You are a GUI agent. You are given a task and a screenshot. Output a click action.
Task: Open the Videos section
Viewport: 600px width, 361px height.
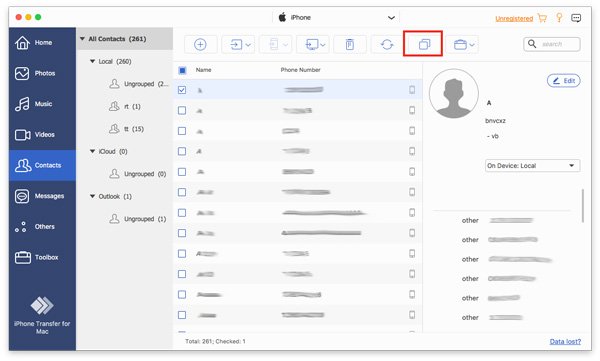click(x=42, y=134)
